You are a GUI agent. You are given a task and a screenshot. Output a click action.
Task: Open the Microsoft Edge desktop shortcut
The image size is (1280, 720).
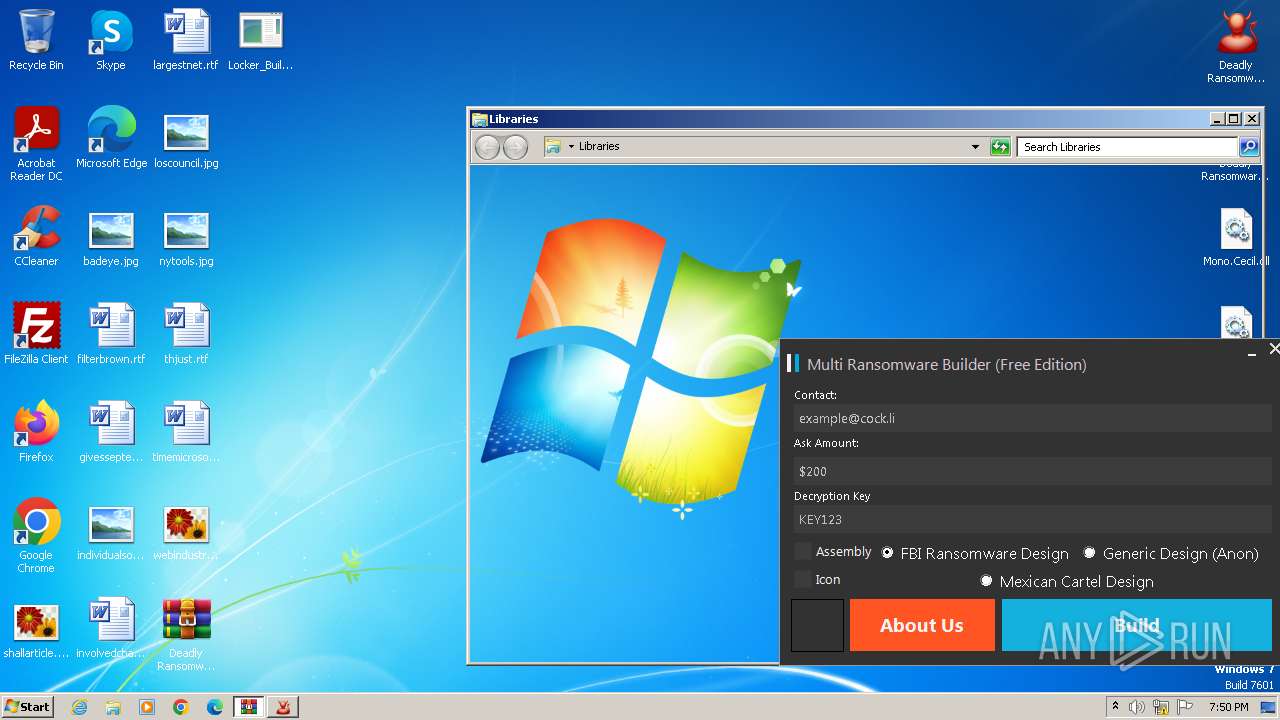[111, 138]
